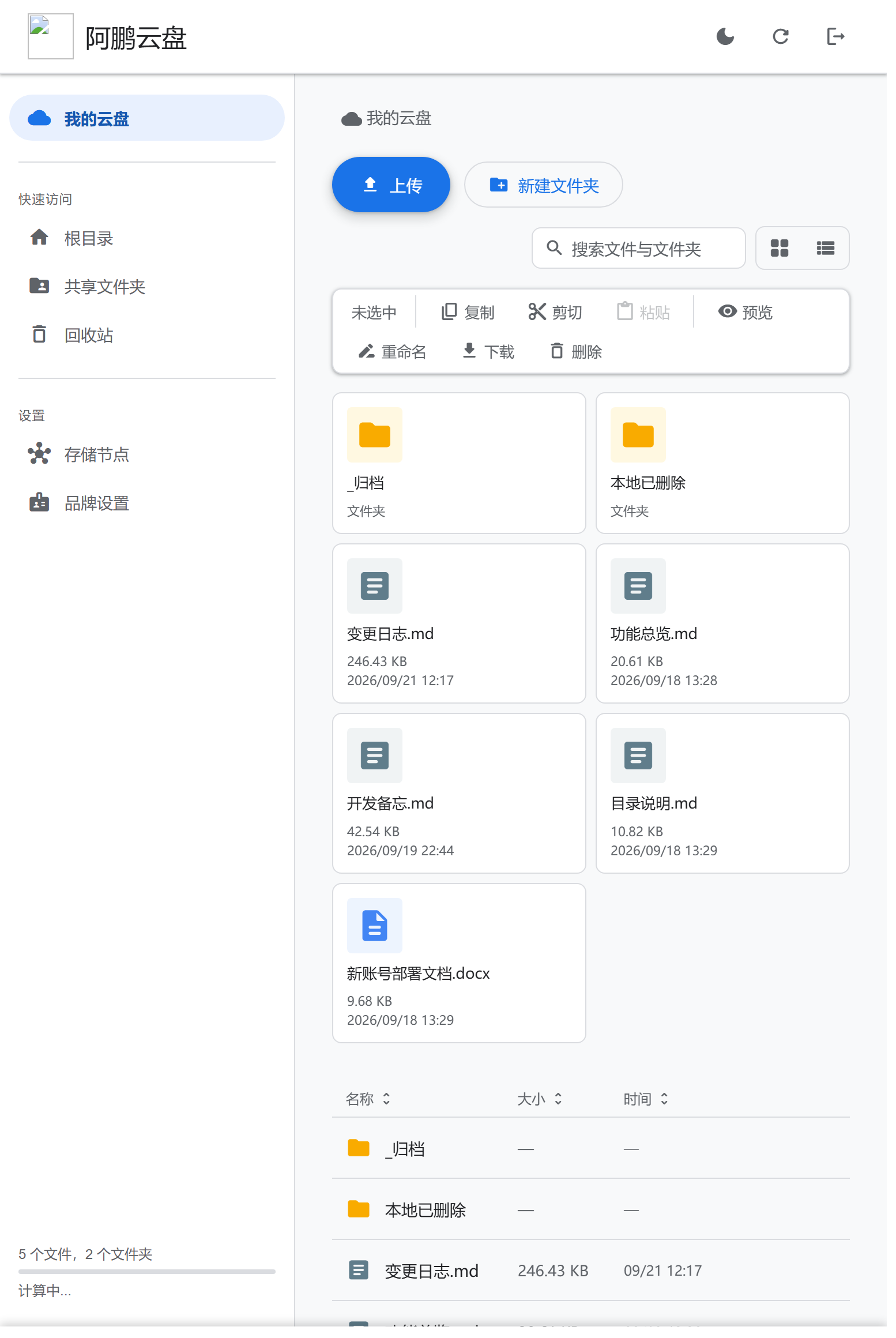Click the 阿鹏云盘 logo image
Image resolution: width=896 pixels, height=1338 pixels.
(51, 36)
